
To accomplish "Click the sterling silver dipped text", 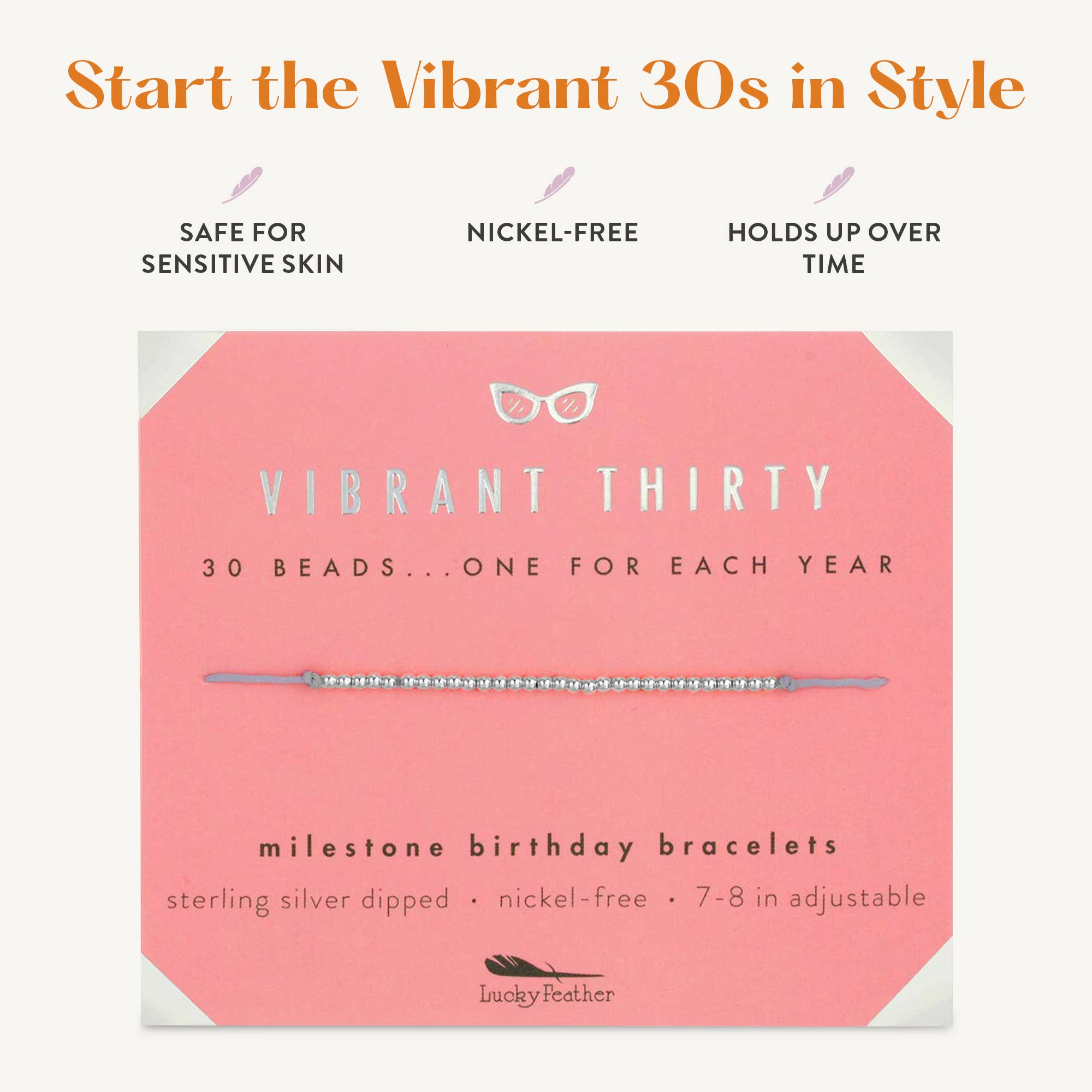I will (x=307, y=900).
